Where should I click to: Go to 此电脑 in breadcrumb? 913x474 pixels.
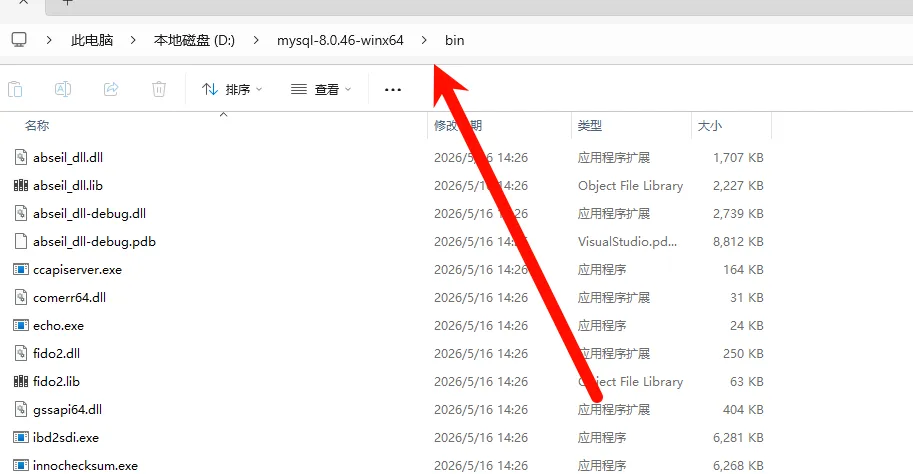tap(92, 40)
